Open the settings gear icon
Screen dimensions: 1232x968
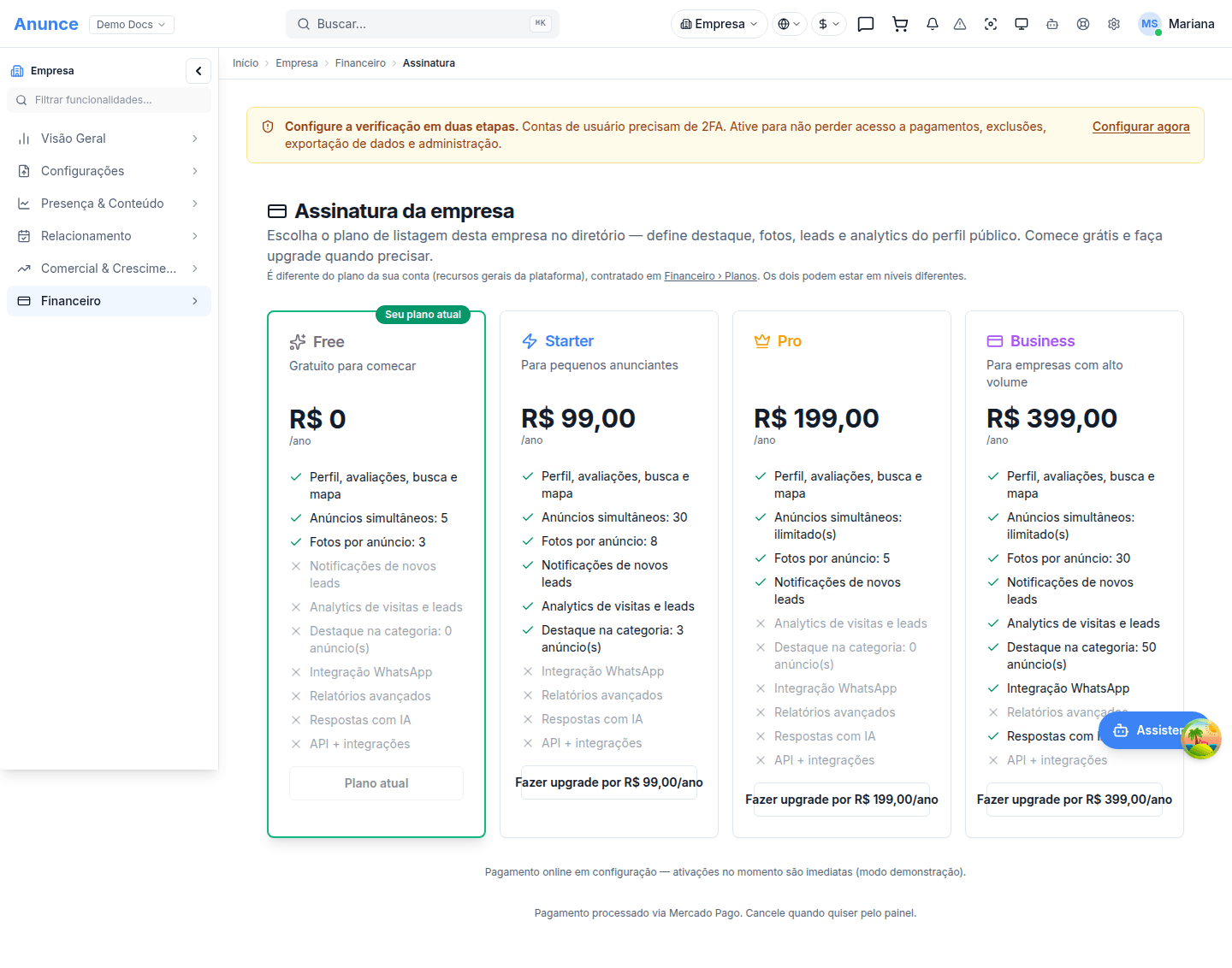click(x=1114, y=24)
